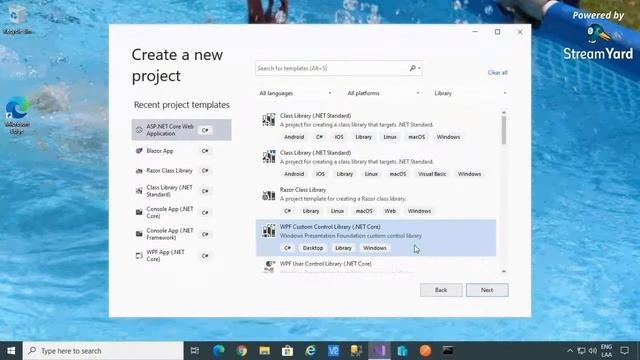The width and height of the screenshot is (640, 360).
Task: Show hidden system tray icons chevron
Action: click(570, 351)
